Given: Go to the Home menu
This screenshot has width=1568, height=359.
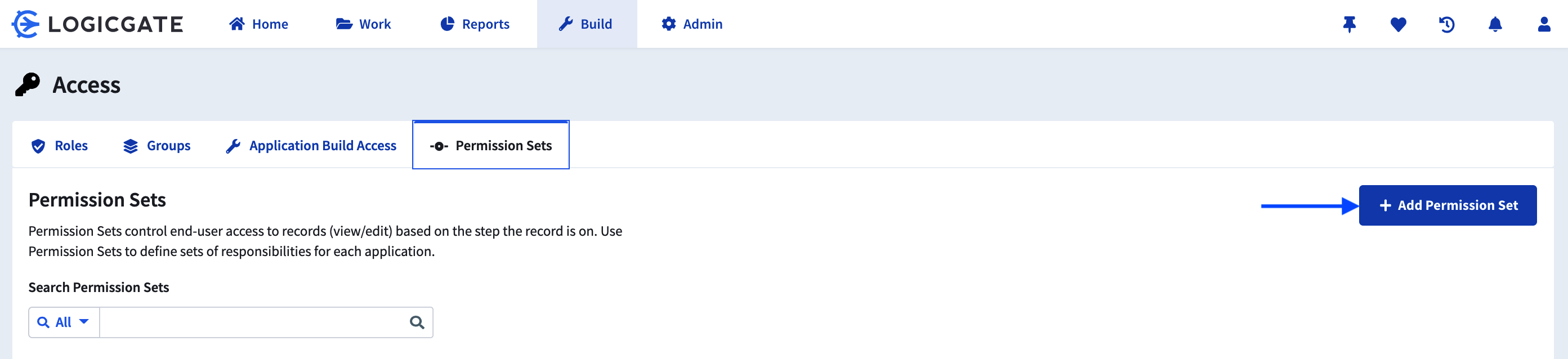Looking at the screenshot, I should [258, 24].
